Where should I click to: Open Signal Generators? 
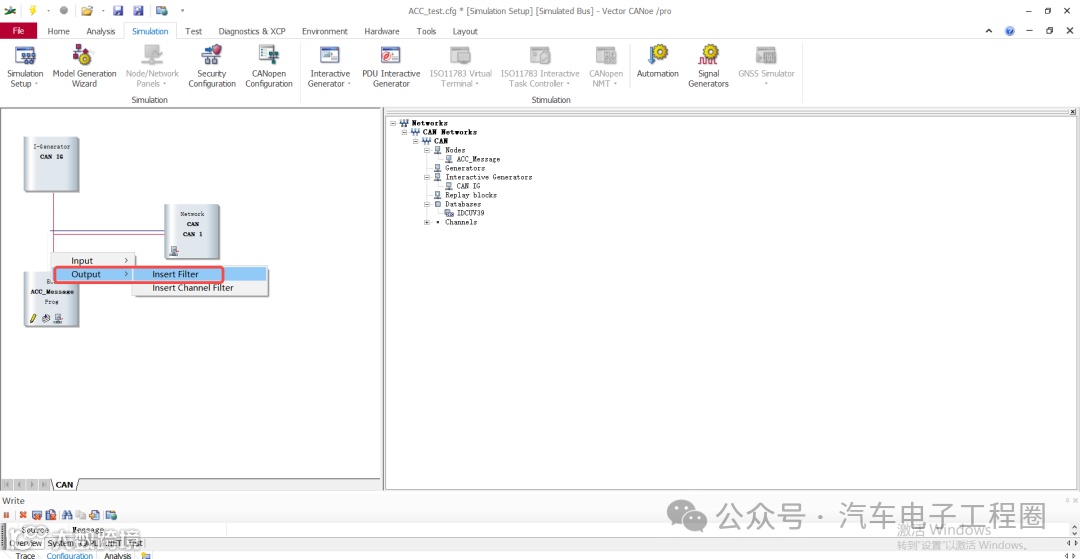(x=708, y=67)
